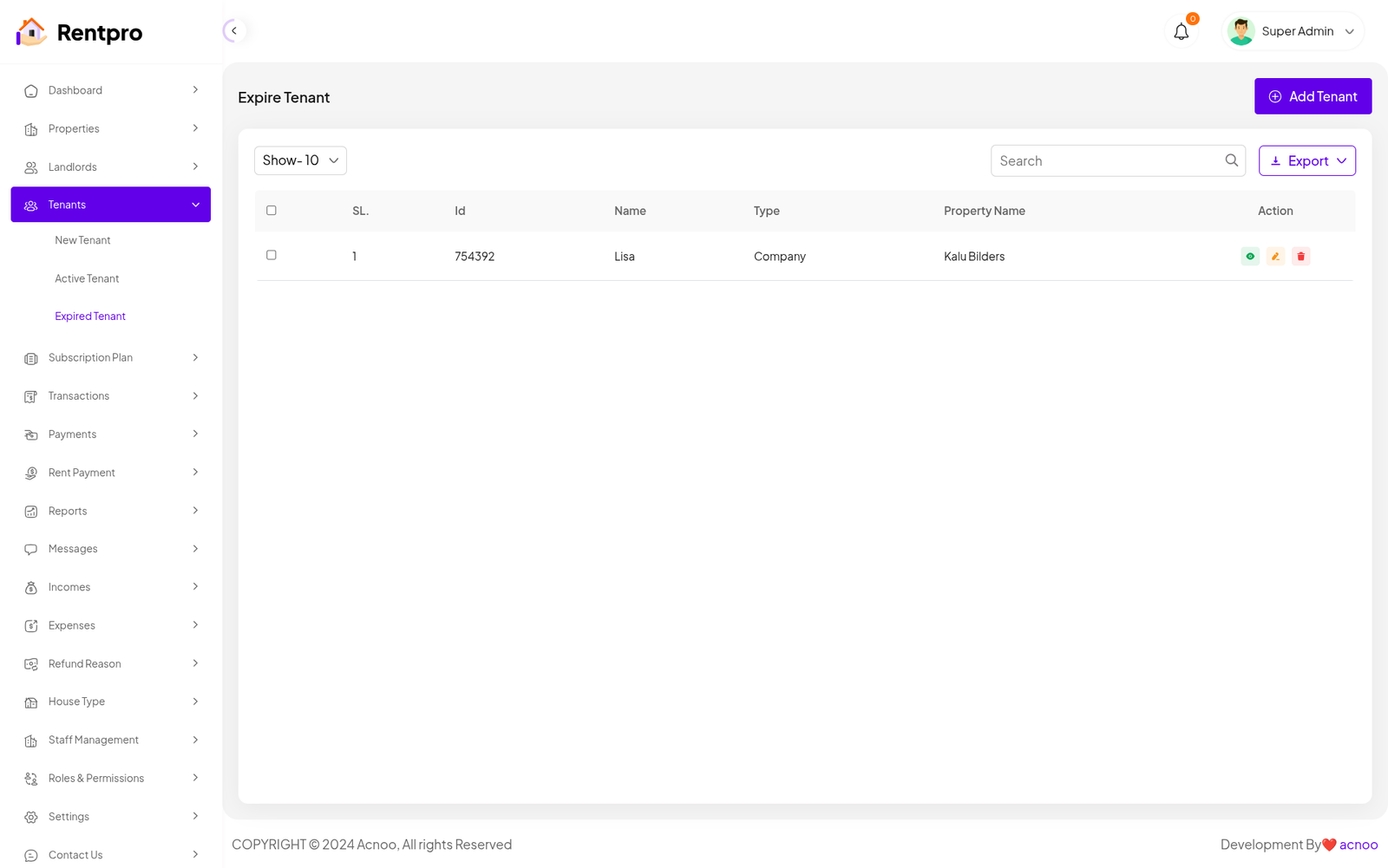Open the Show-10 entries dropdown
The image size is (1388, 868).
click(300, 160)
